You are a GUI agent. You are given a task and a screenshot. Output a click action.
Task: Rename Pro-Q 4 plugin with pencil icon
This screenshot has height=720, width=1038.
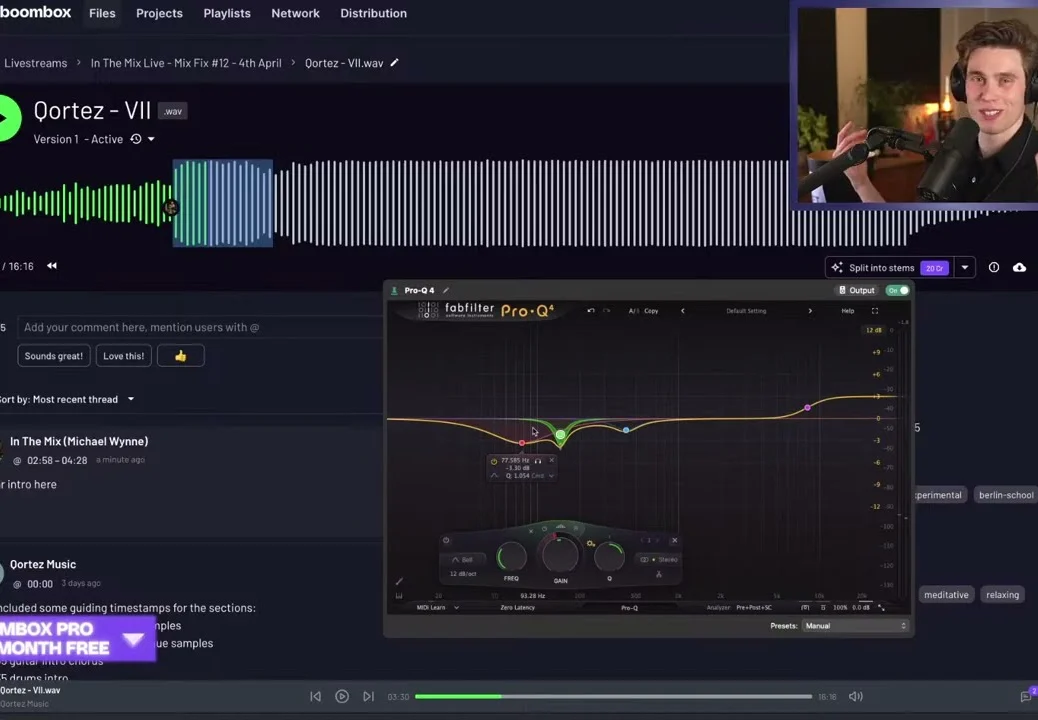(446, 290)
